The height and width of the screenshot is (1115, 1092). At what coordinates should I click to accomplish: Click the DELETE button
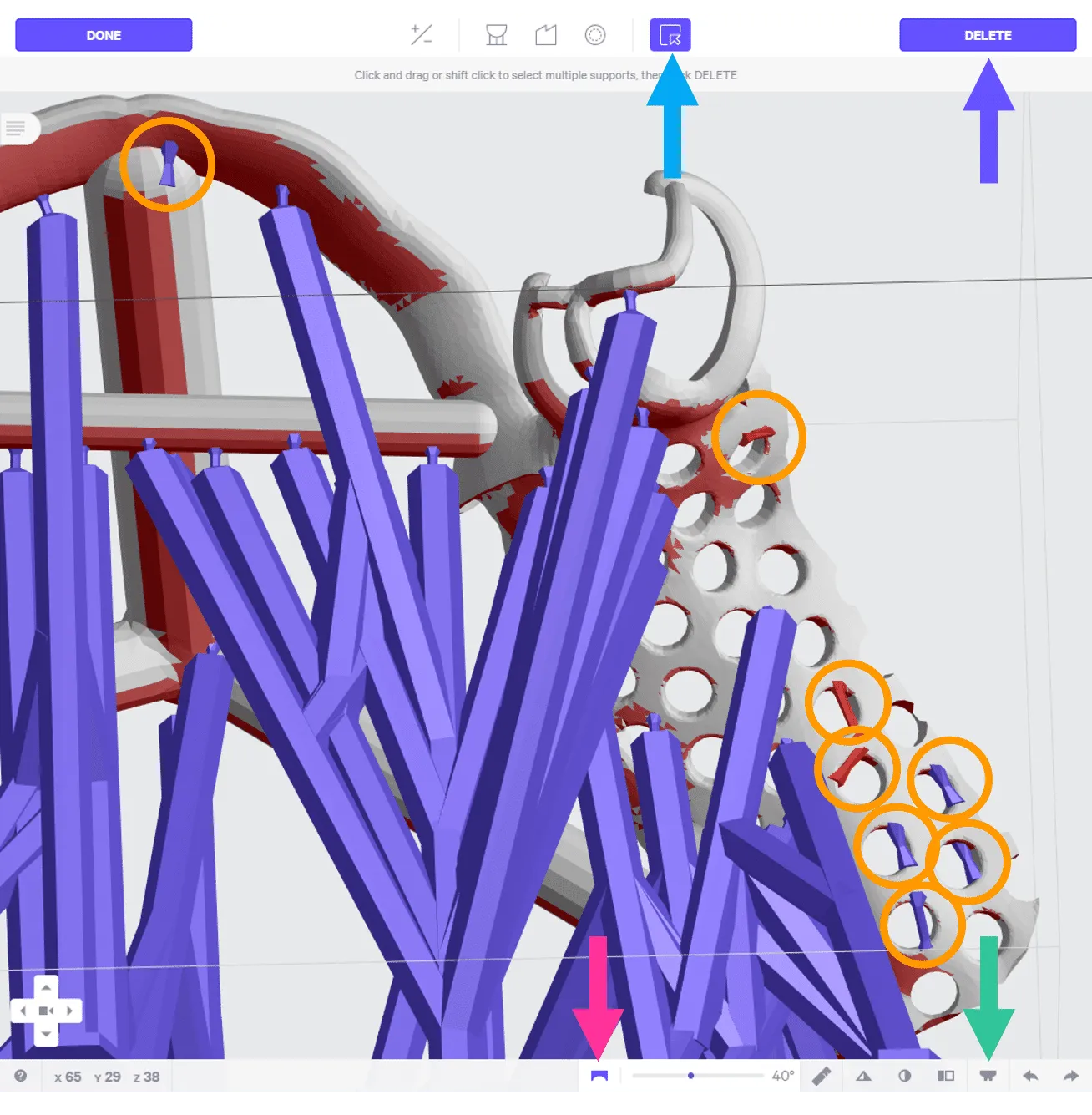click(988, 35)
